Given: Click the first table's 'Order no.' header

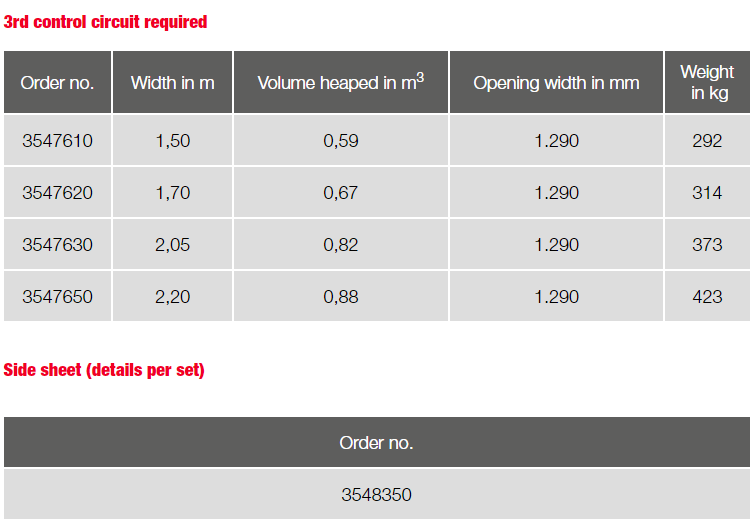Looking at the screenshot, I should (x=58, y=83).
